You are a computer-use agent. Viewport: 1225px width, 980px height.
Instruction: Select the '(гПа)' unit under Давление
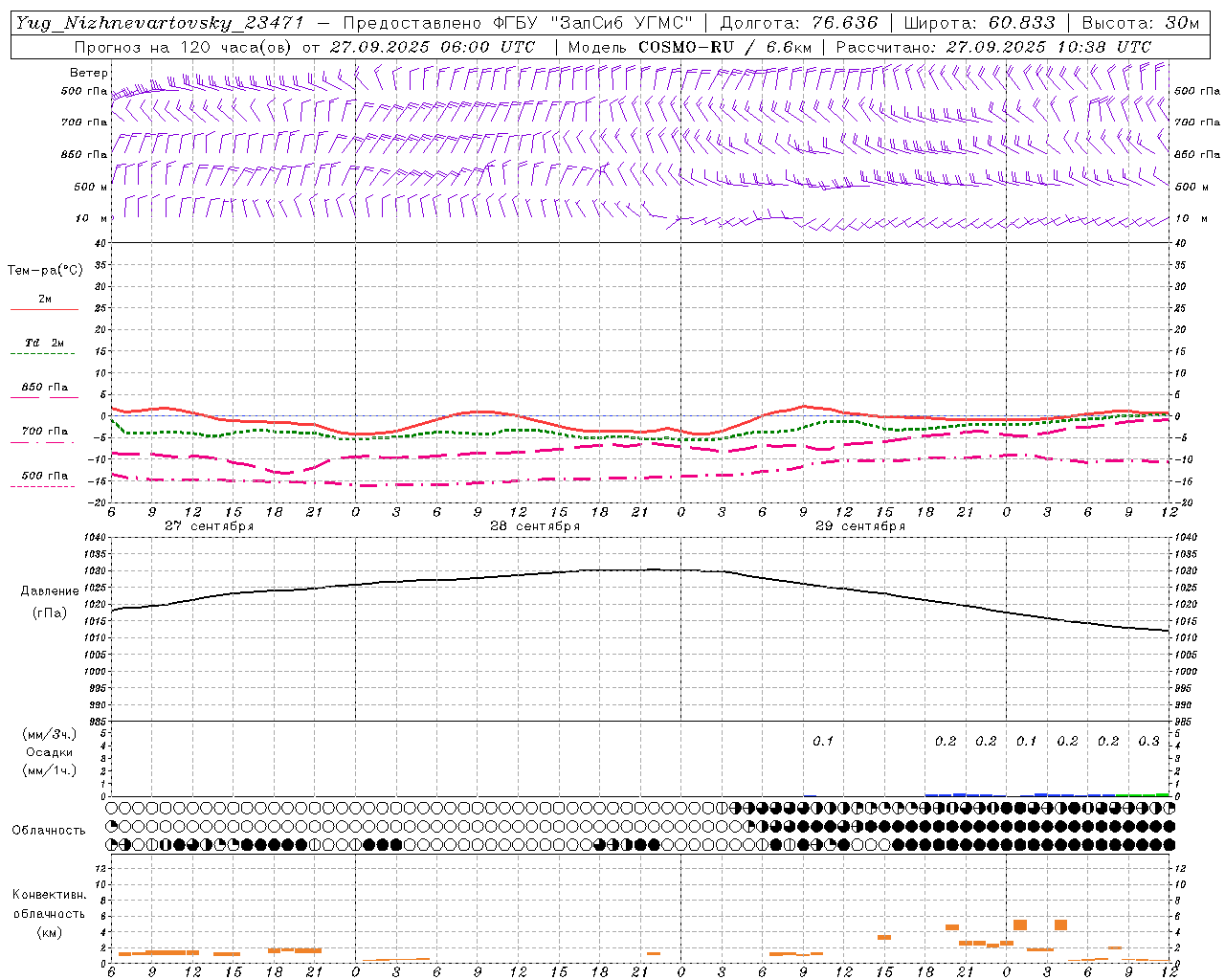(50, 613)
